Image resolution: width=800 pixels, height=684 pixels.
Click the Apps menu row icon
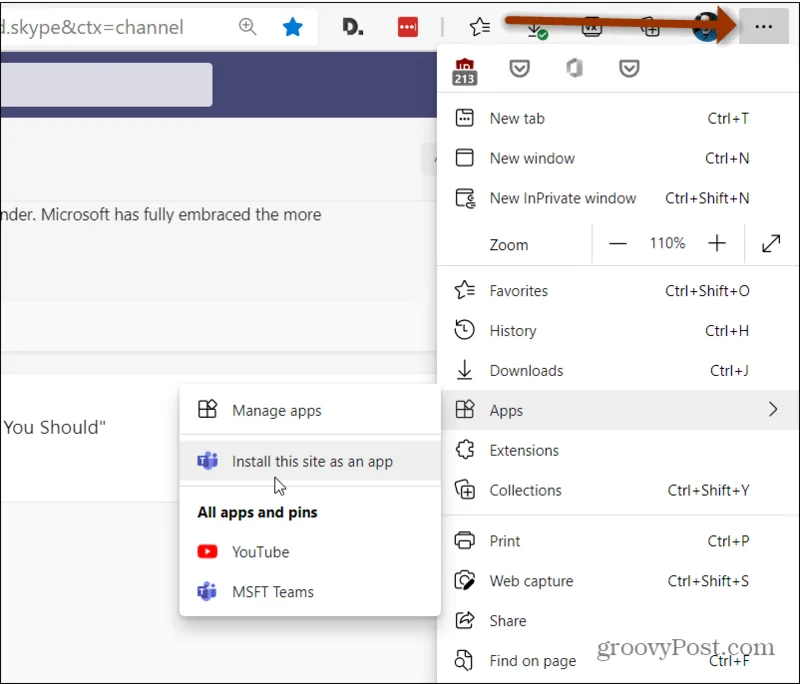point(464,410)
